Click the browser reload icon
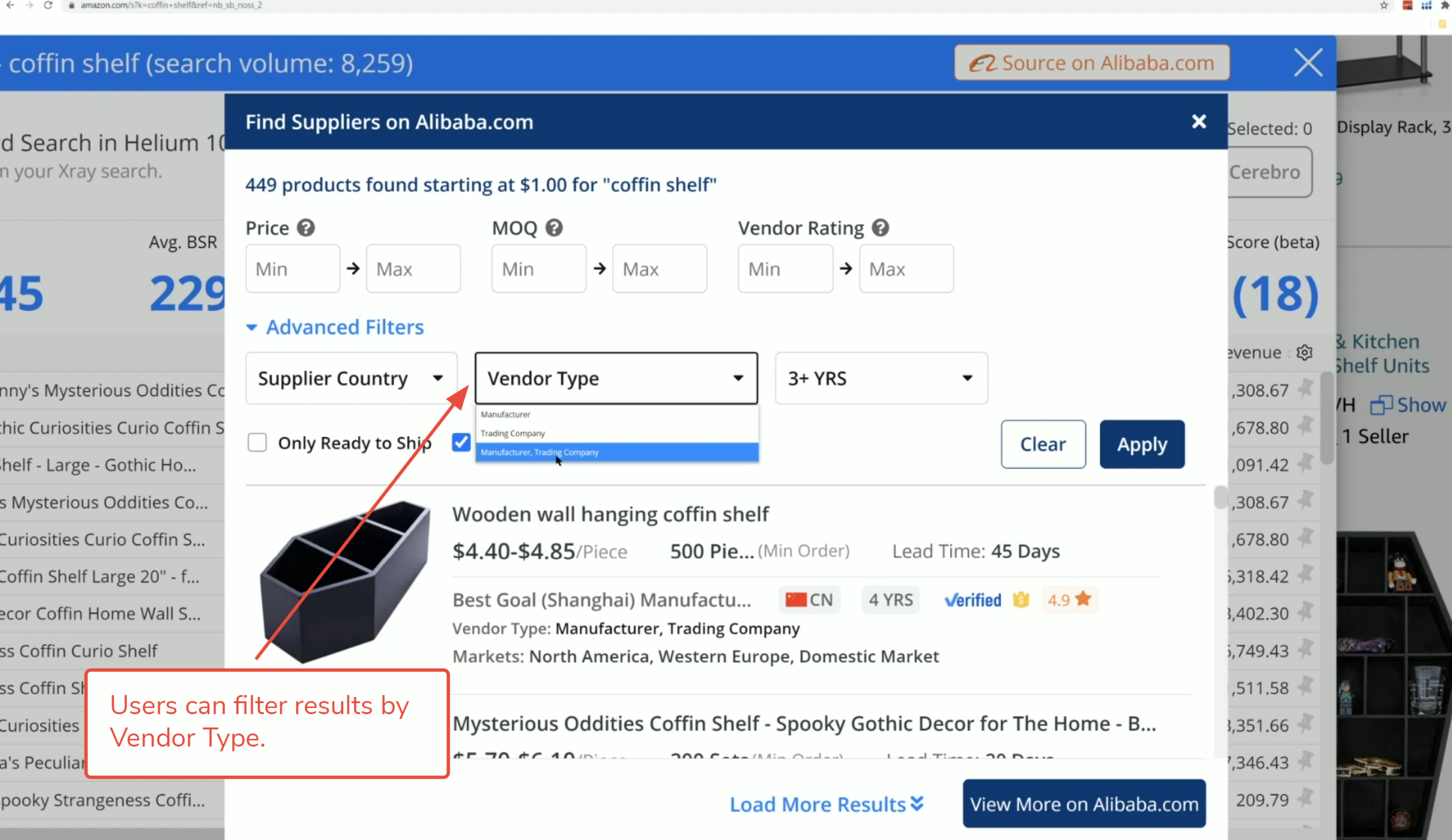Viewport: 1452px width, 840px height. (x=48, y=5)
